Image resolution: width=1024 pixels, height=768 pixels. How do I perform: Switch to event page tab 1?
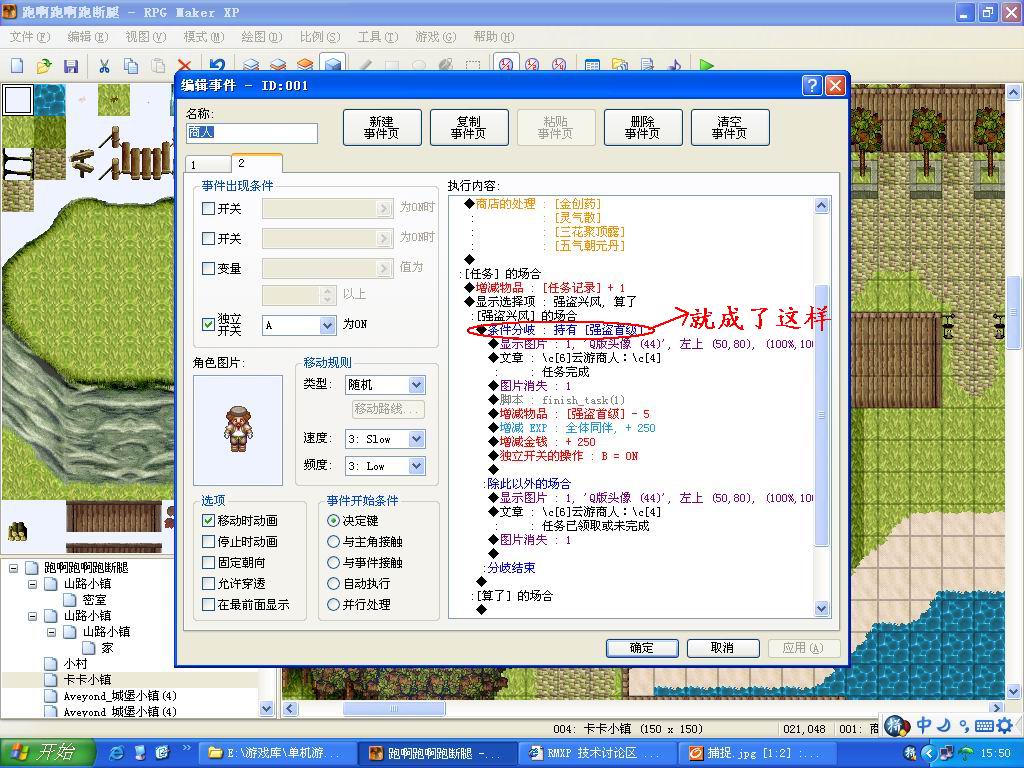click(x=208, y=164)
